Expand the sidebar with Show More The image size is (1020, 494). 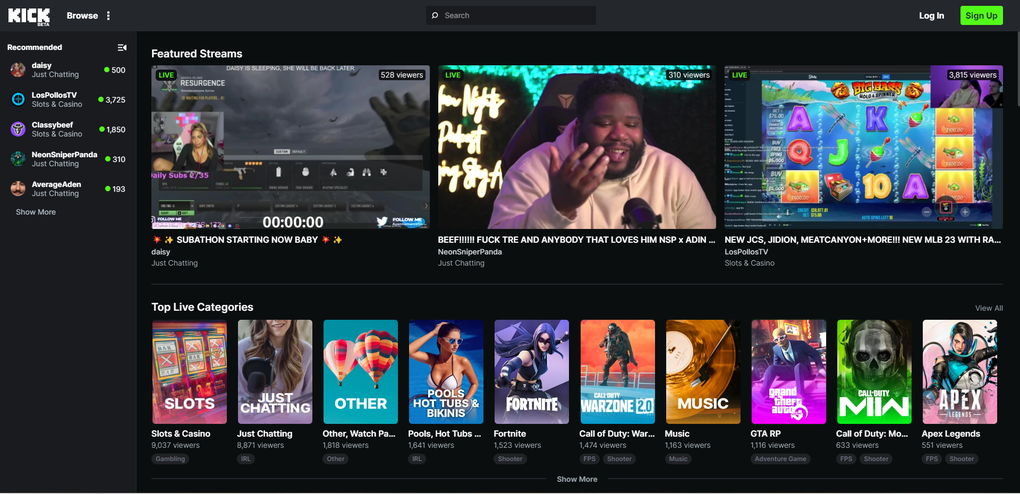pyautogui.click(x=36, y=212)
